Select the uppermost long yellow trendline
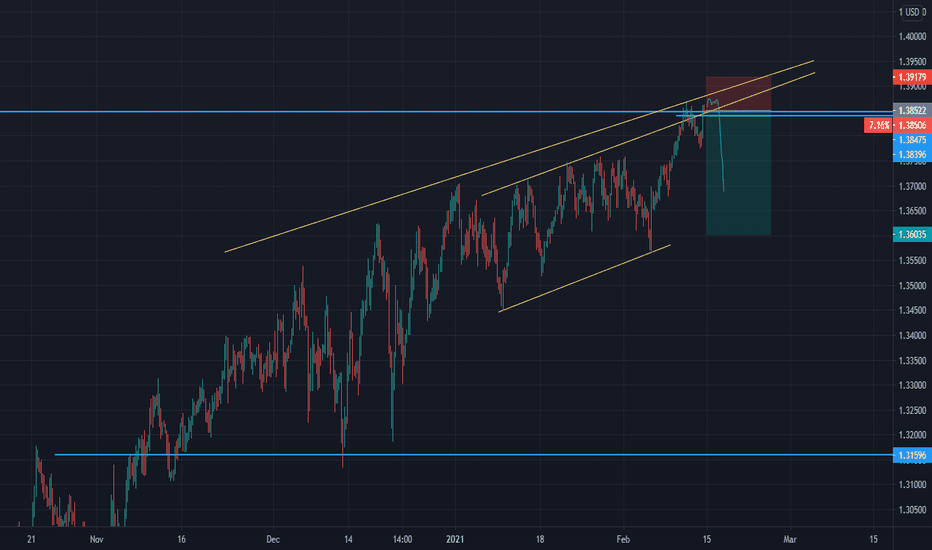The image size is (932, 550). [519, 156]
